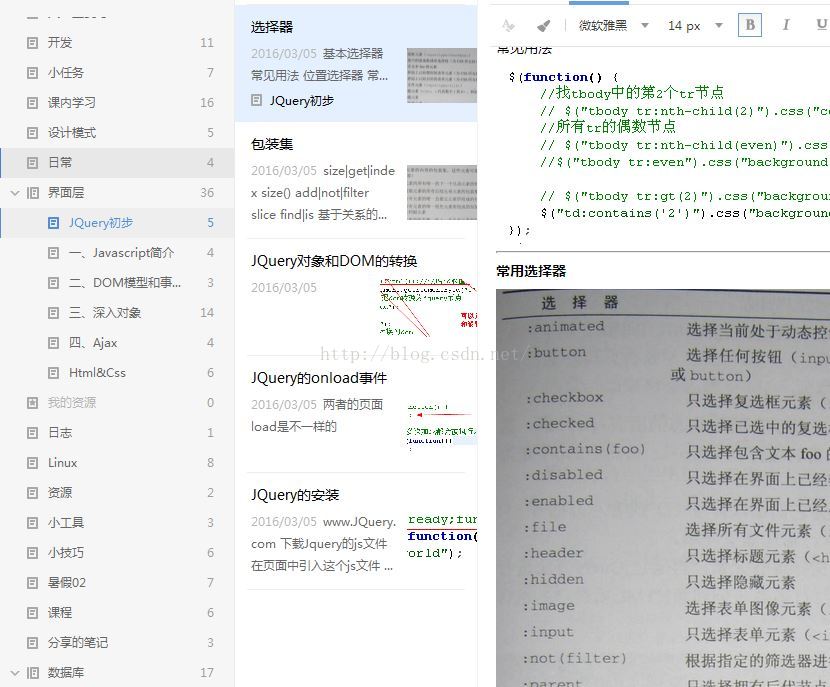Select the format painter brush icon

(544, 25)
